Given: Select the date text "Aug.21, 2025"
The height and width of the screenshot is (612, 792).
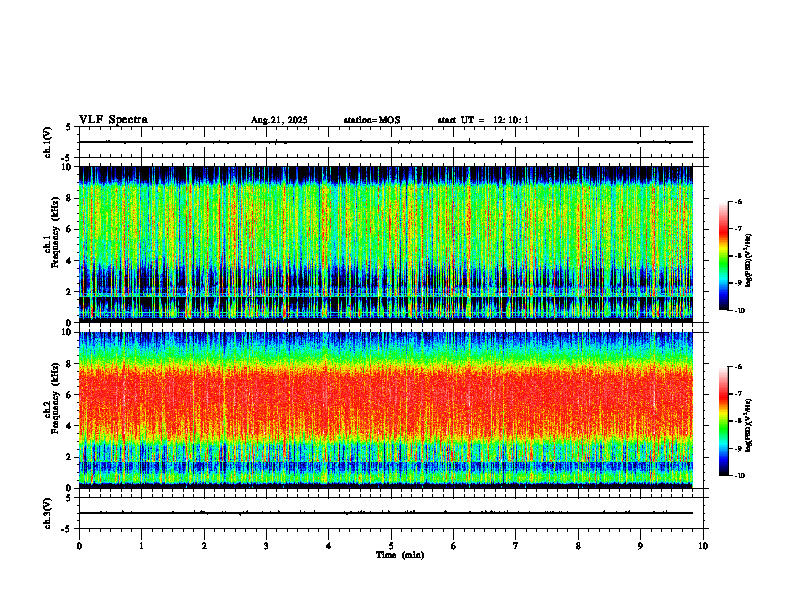Looking at the screenshot, I should point(279,120).
